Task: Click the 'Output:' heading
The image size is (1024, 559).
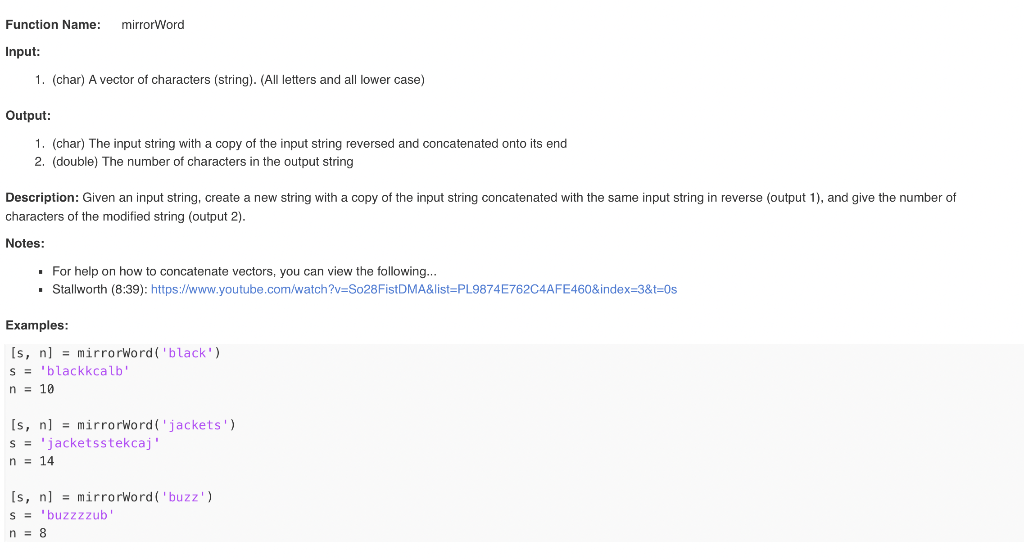Action: 28,116
